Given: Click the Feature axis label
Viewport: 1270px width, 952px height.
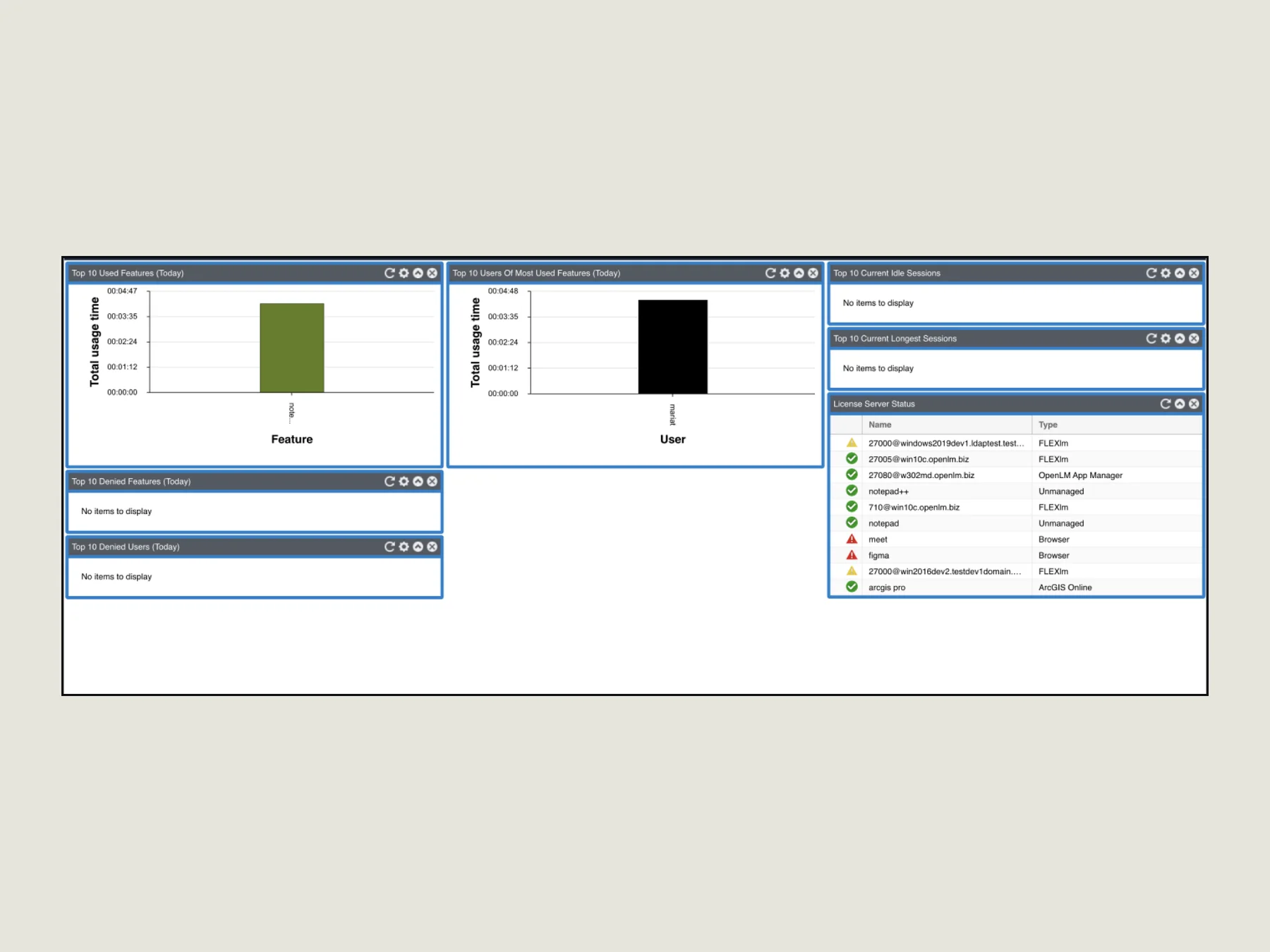Looking at the screenshot, I should pos(292,439).
